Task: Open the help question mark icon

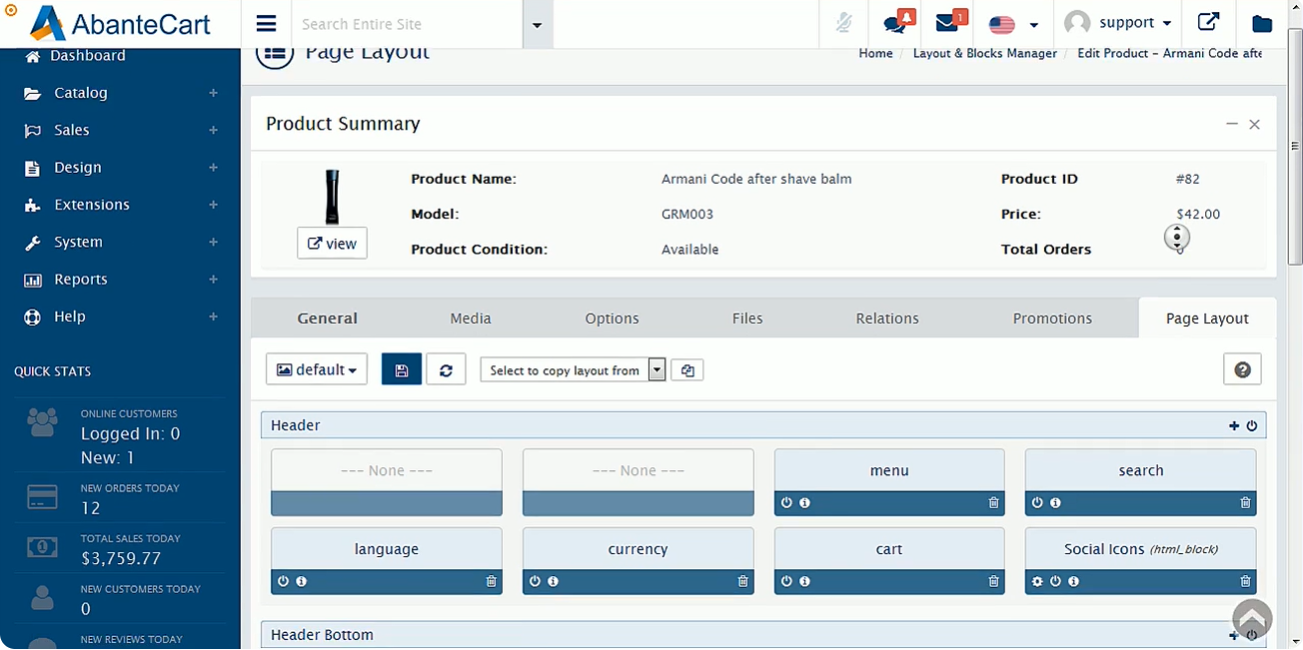Action: [1242, 369]
